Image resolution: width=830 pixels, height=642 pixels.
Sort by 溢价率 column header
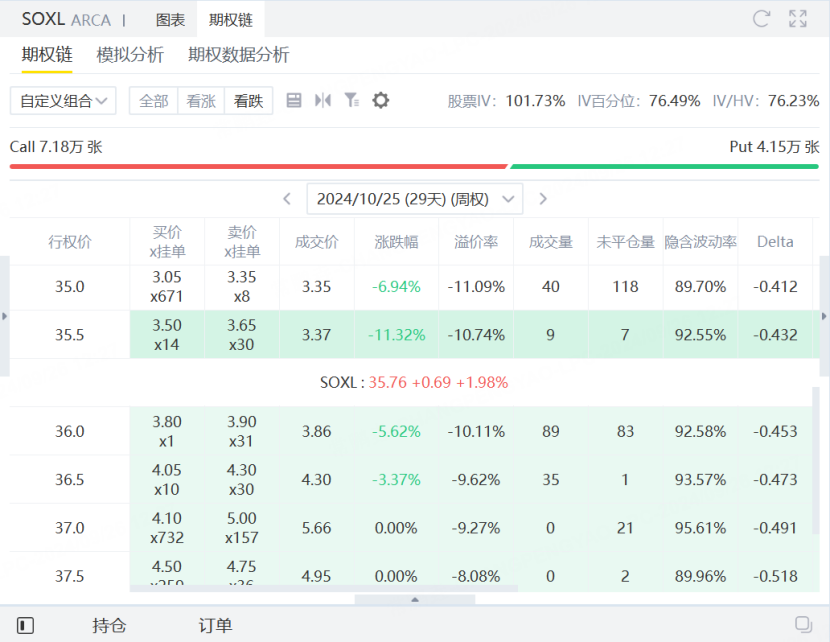[x=476, y=242]
